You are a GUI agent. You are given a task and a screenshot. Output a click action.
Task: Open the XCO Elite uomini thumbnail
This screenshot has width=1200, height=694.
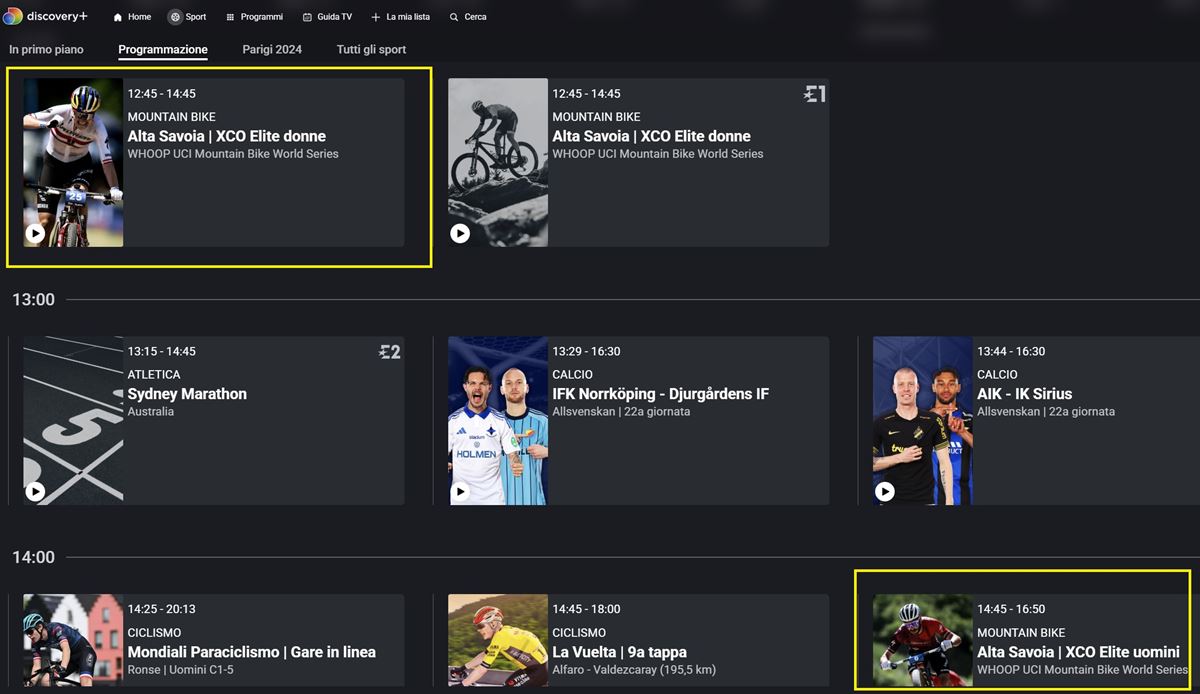click(923, 640)
